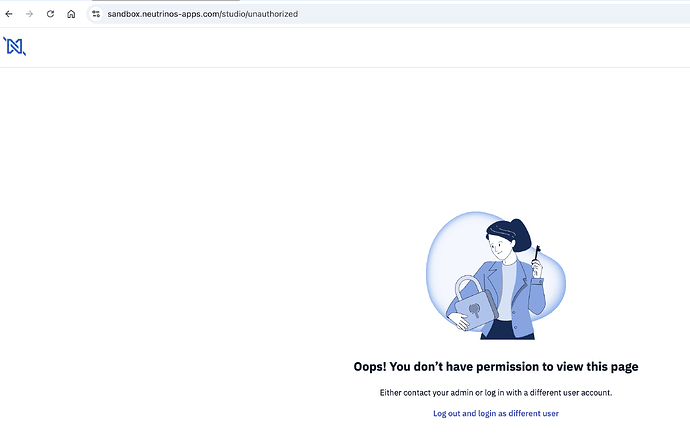Click 'sandbox.neutrinos-apps.com' domain in address bar
Screen dimensions: 690x446
tap(163, 14)
